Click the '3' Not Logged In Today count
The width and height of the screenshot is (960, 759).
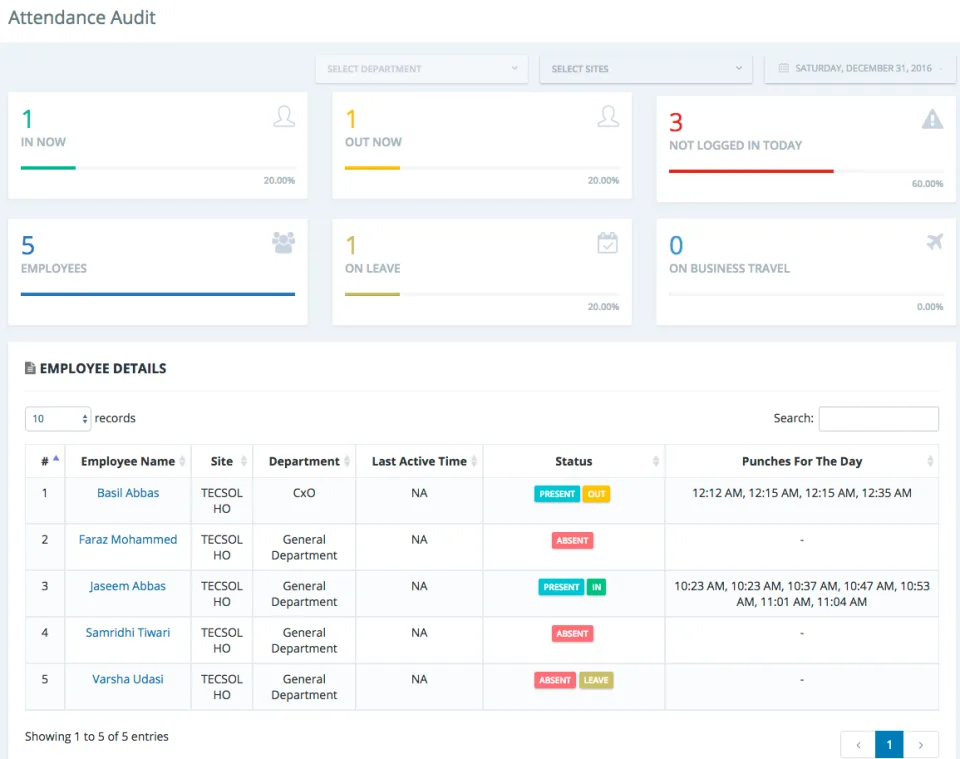(x=676, y=122)
